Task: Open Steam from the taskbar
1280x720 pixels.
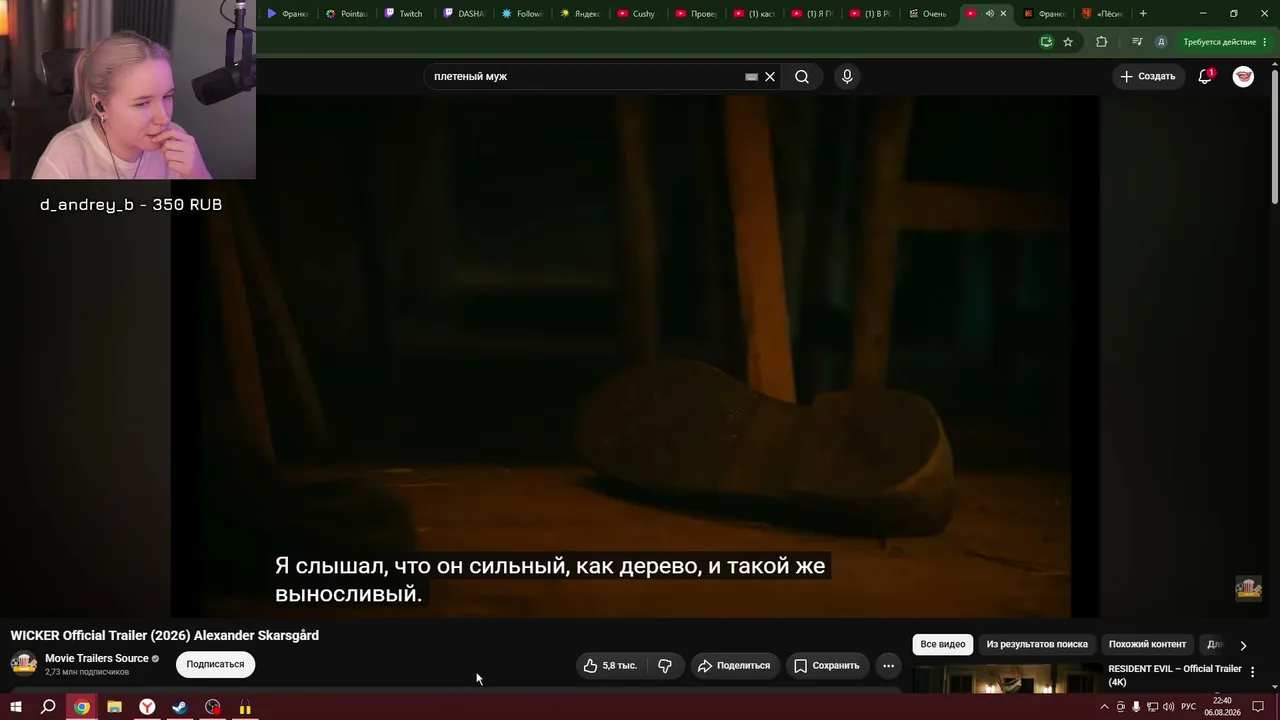Action: click(180, 707)
